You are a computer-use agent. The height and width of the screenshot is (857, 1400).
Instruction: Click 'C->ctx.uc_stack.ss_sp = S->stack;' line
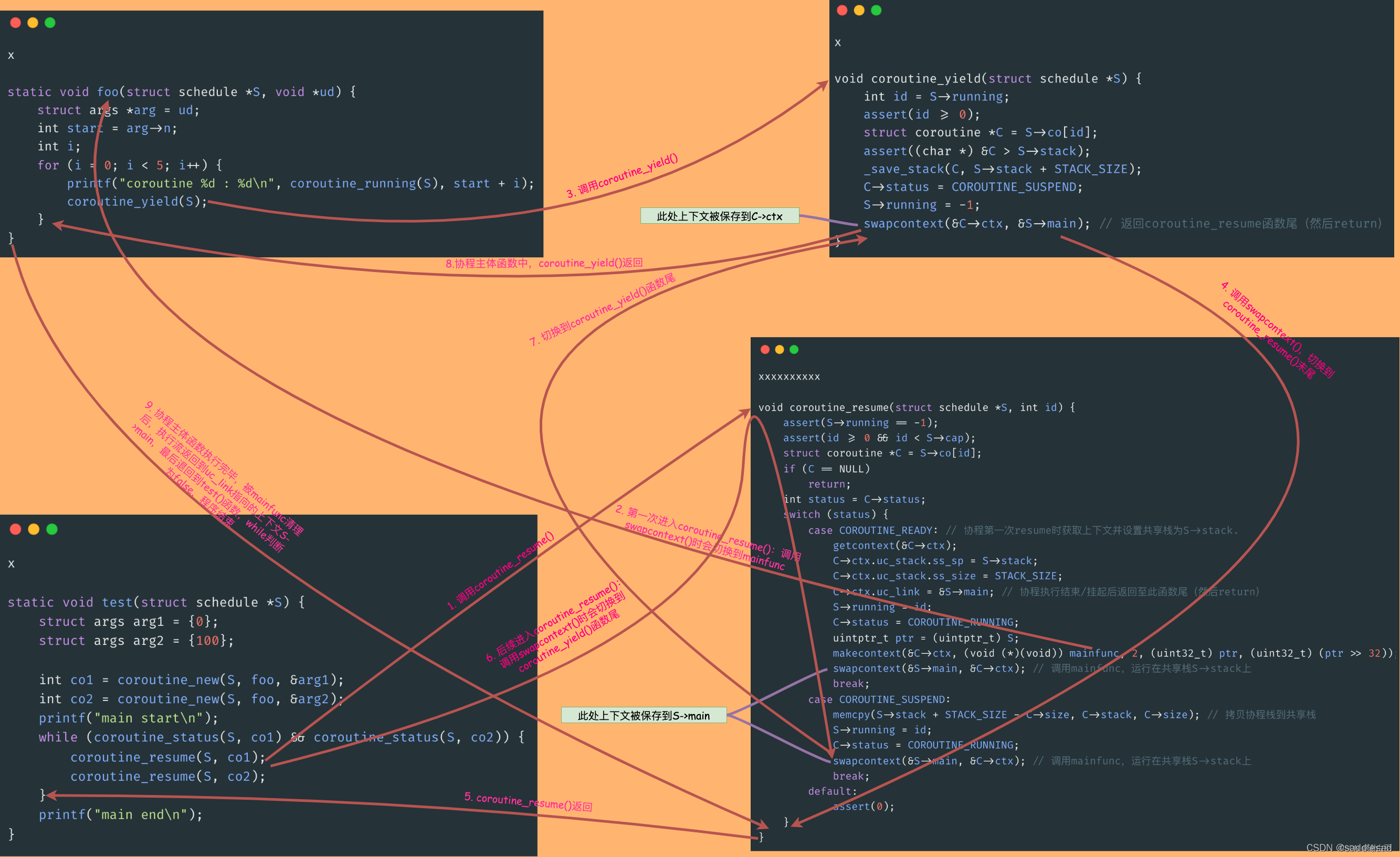coord(935,561)
